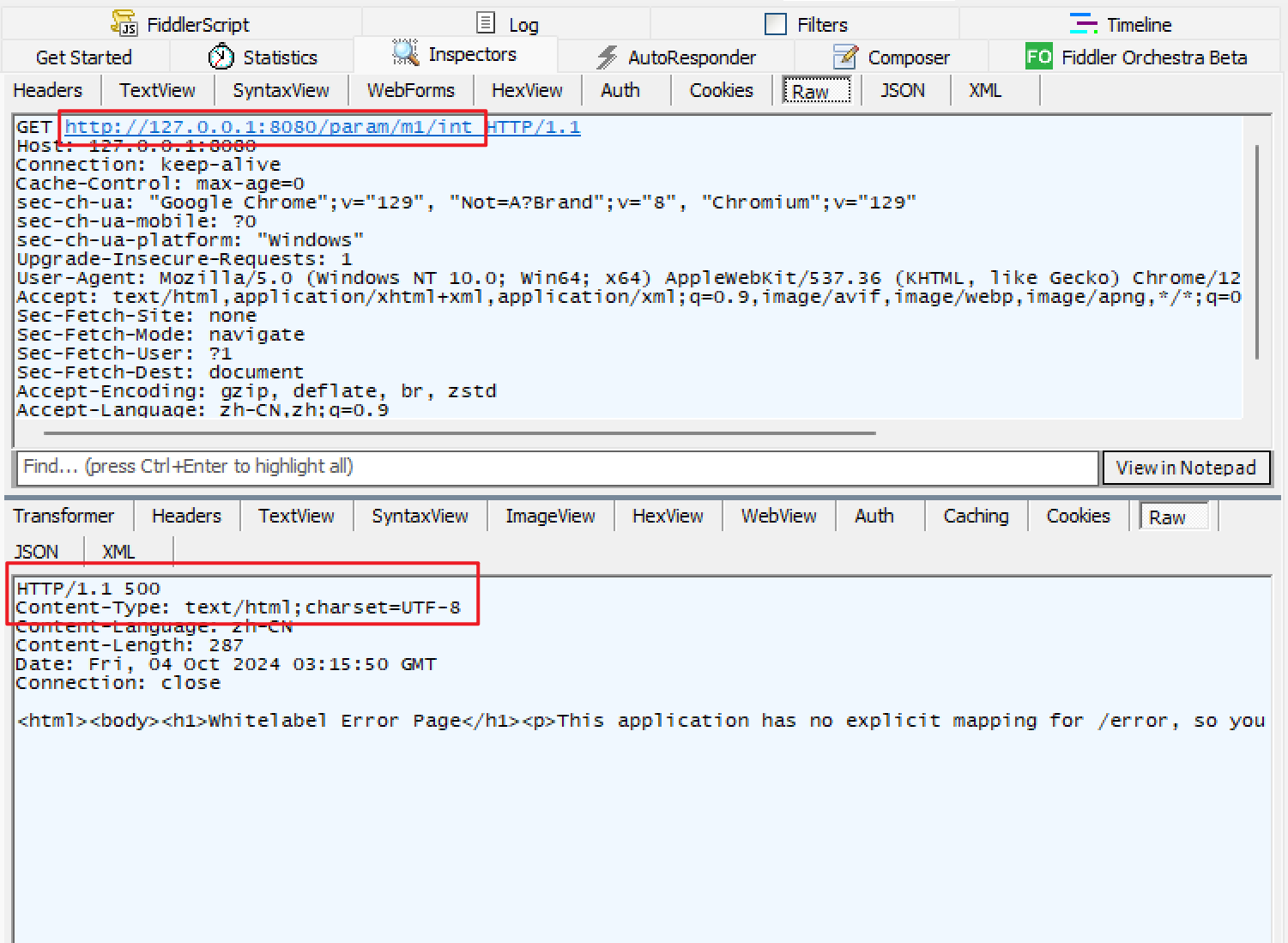This screenshot has height=943, width=1288.
Task: Open the FiddlerScript tab label
Action: (x=198, y=25)
